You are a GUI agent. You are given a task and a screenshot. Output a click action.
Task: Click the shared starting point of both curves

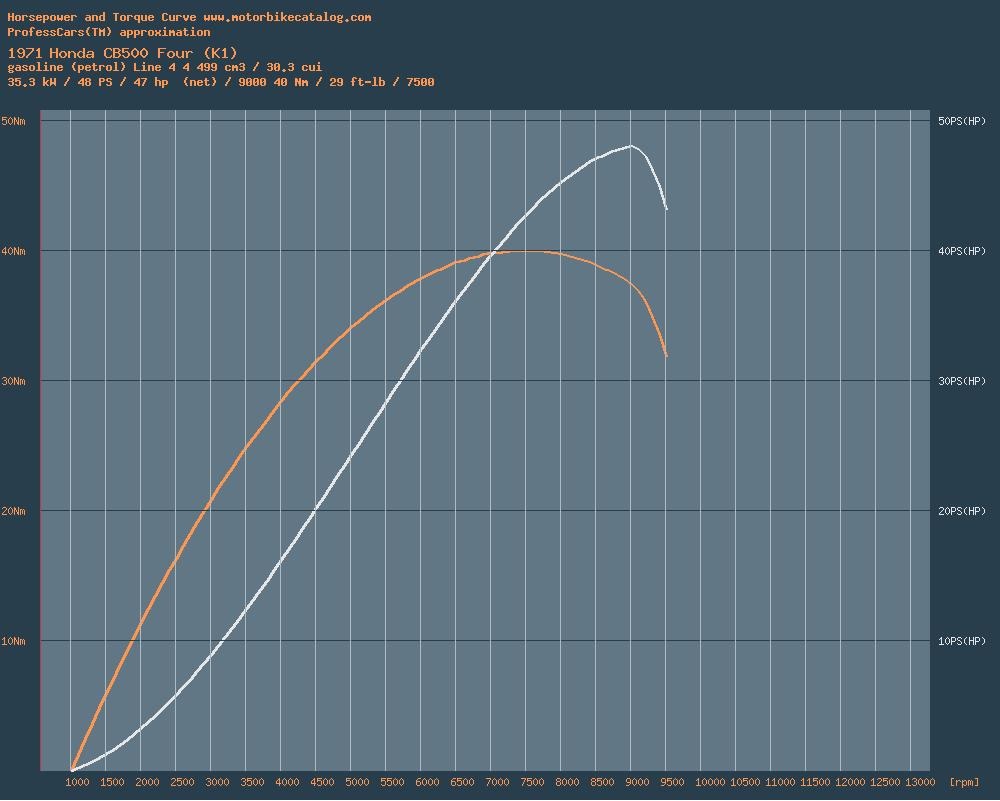click(x=72, y=769)
